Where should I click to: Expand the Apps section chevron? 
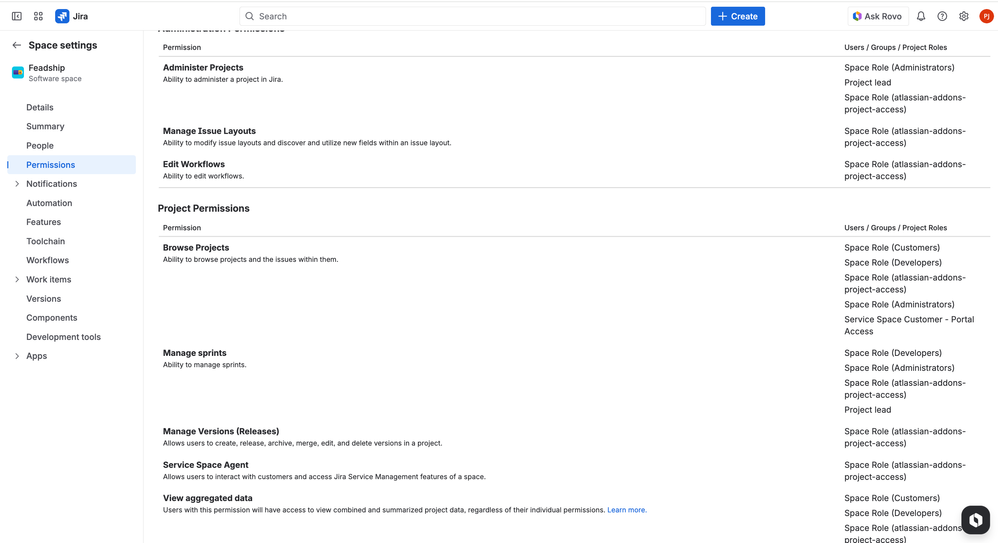coord(17,356)
